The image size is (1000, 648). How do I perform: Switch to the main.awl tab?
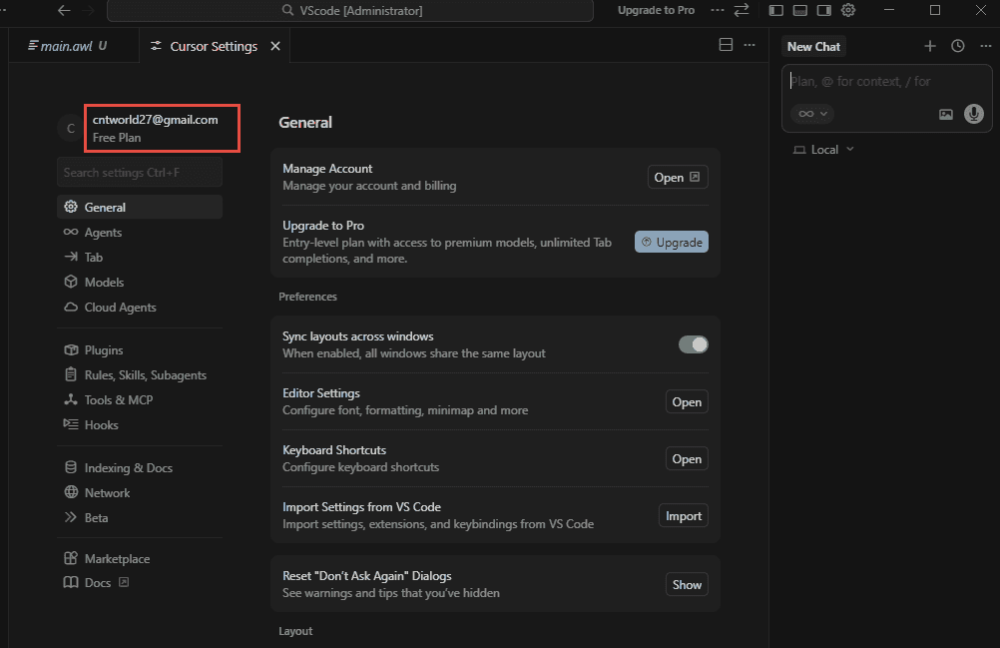tap(68, 46)
